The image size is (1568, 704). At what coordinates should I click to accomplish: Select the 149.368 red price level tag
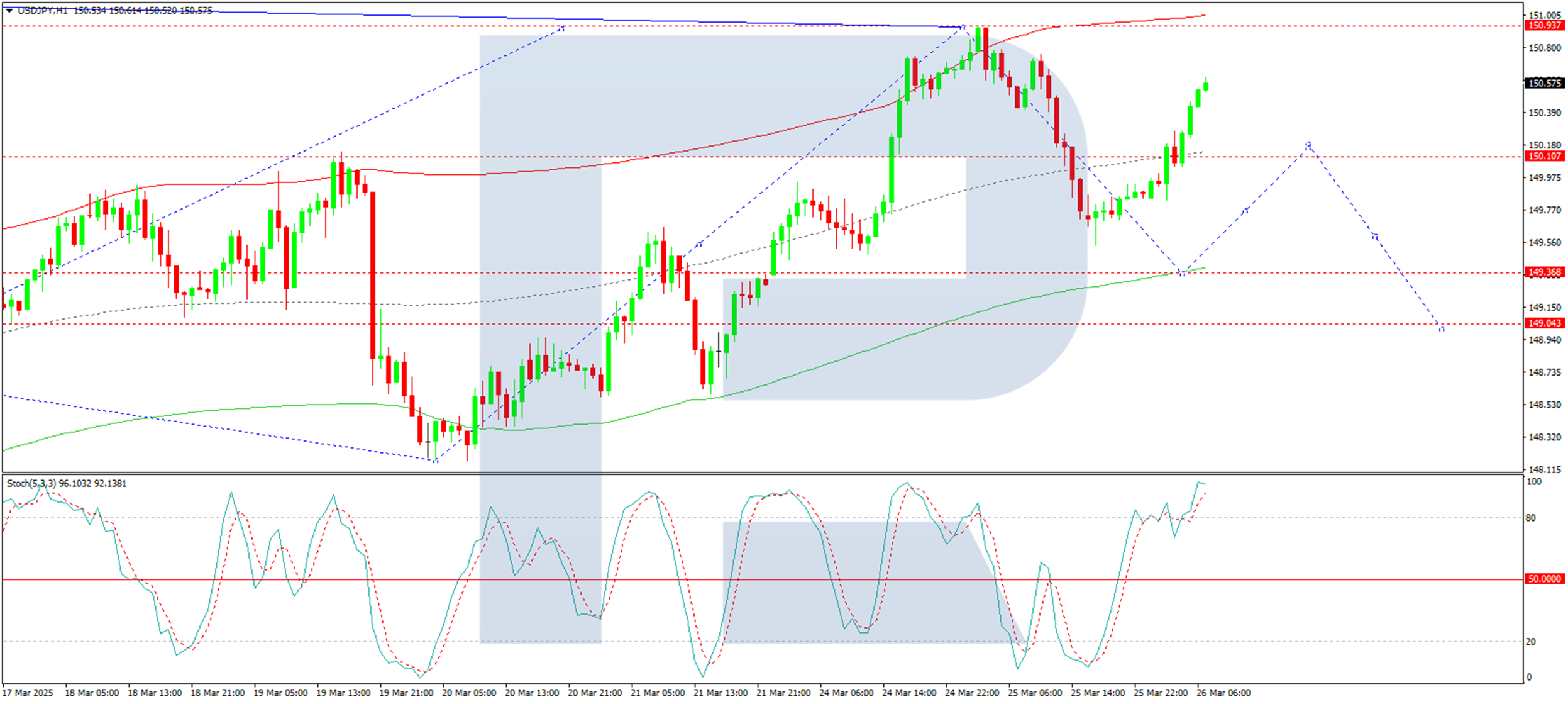coord(1544,272)
